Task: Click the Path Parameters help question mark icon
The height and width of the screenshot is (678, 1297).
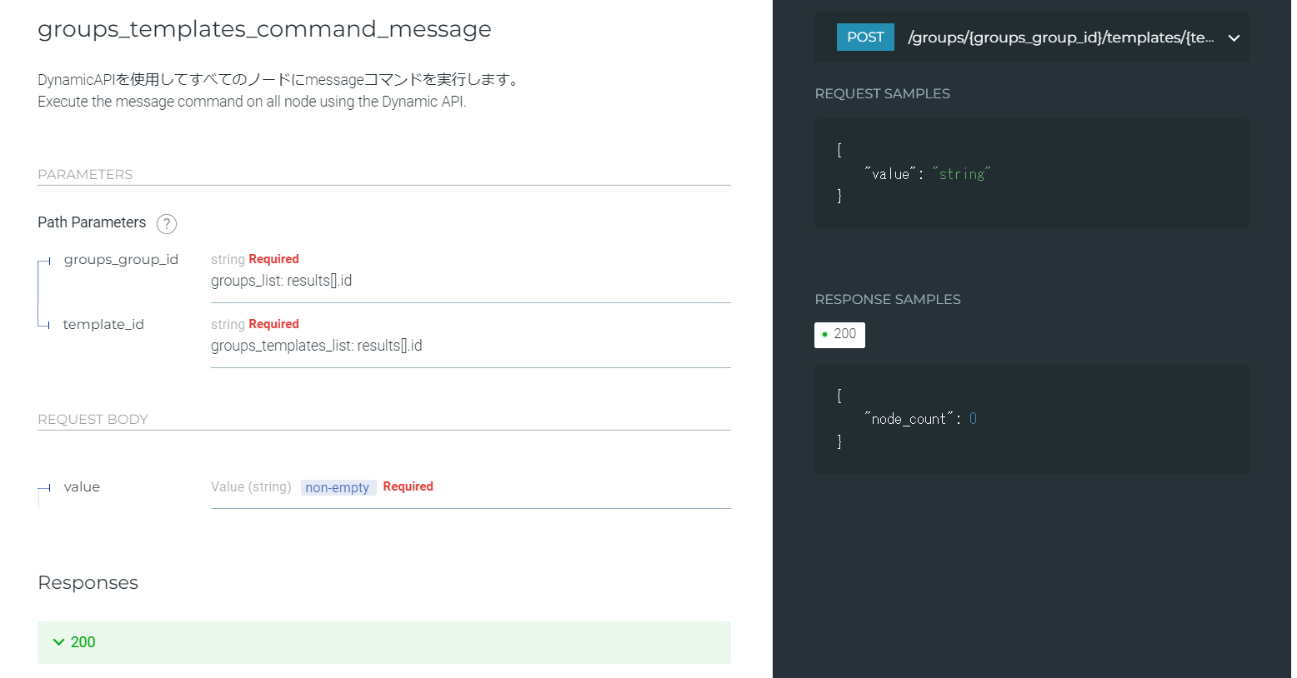Action: (x=166, y=224)
